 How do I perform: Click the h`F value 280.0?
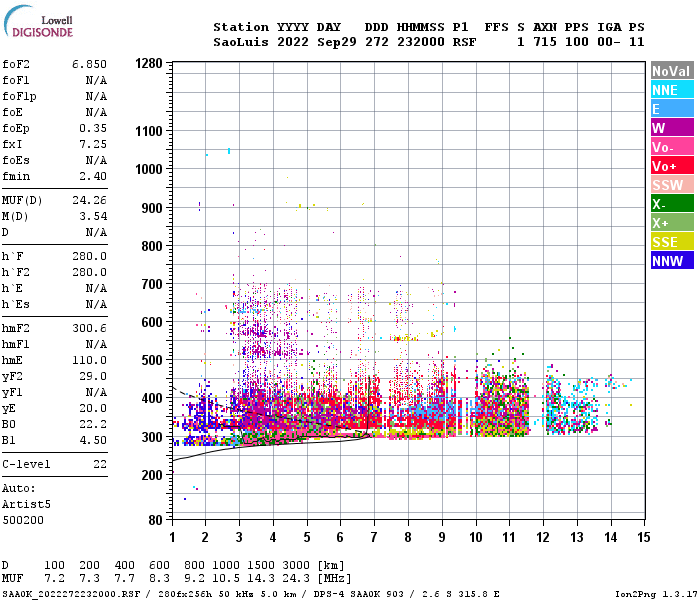89,256
